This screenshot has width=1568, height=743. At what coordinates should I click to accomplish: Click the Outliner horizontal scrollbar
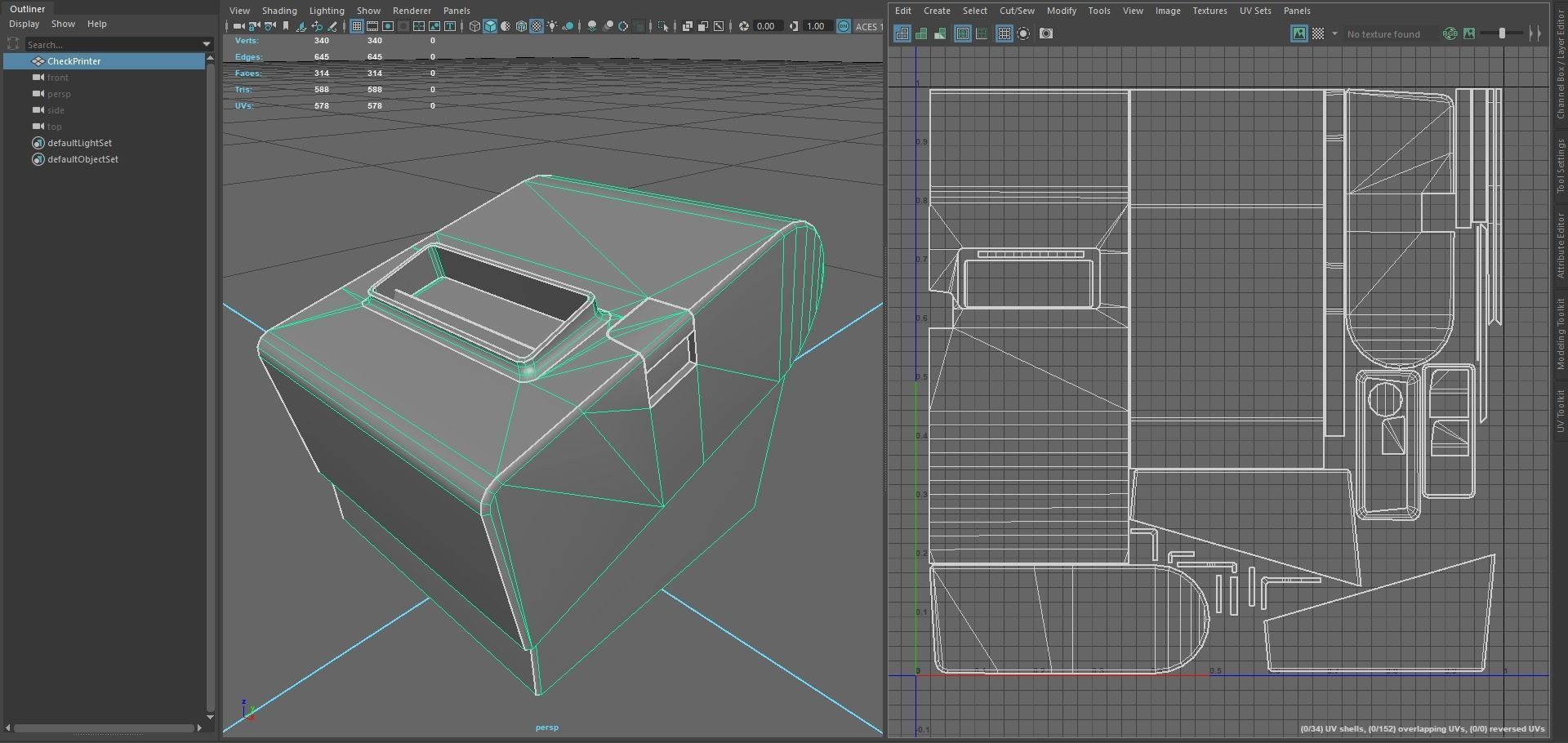pyautogui.click(x=105, y=727)
